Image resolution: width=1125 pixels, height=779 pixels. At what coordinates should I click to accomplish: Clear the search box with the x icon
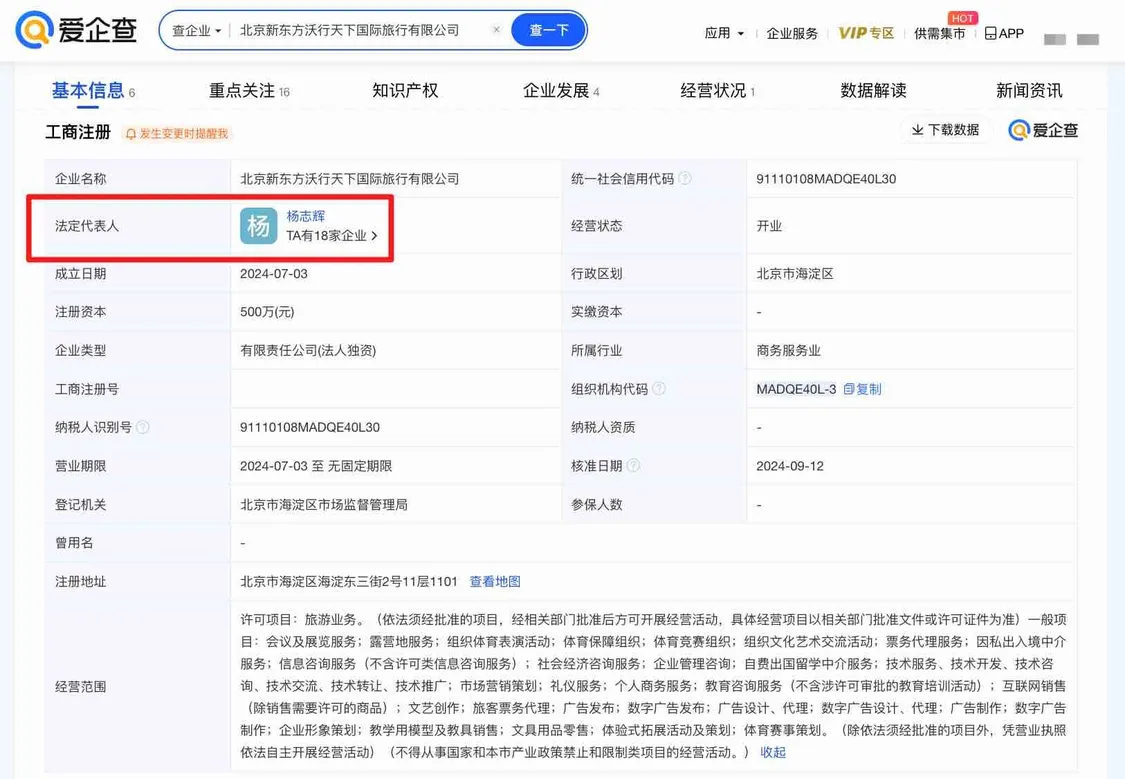pos(496,30)
